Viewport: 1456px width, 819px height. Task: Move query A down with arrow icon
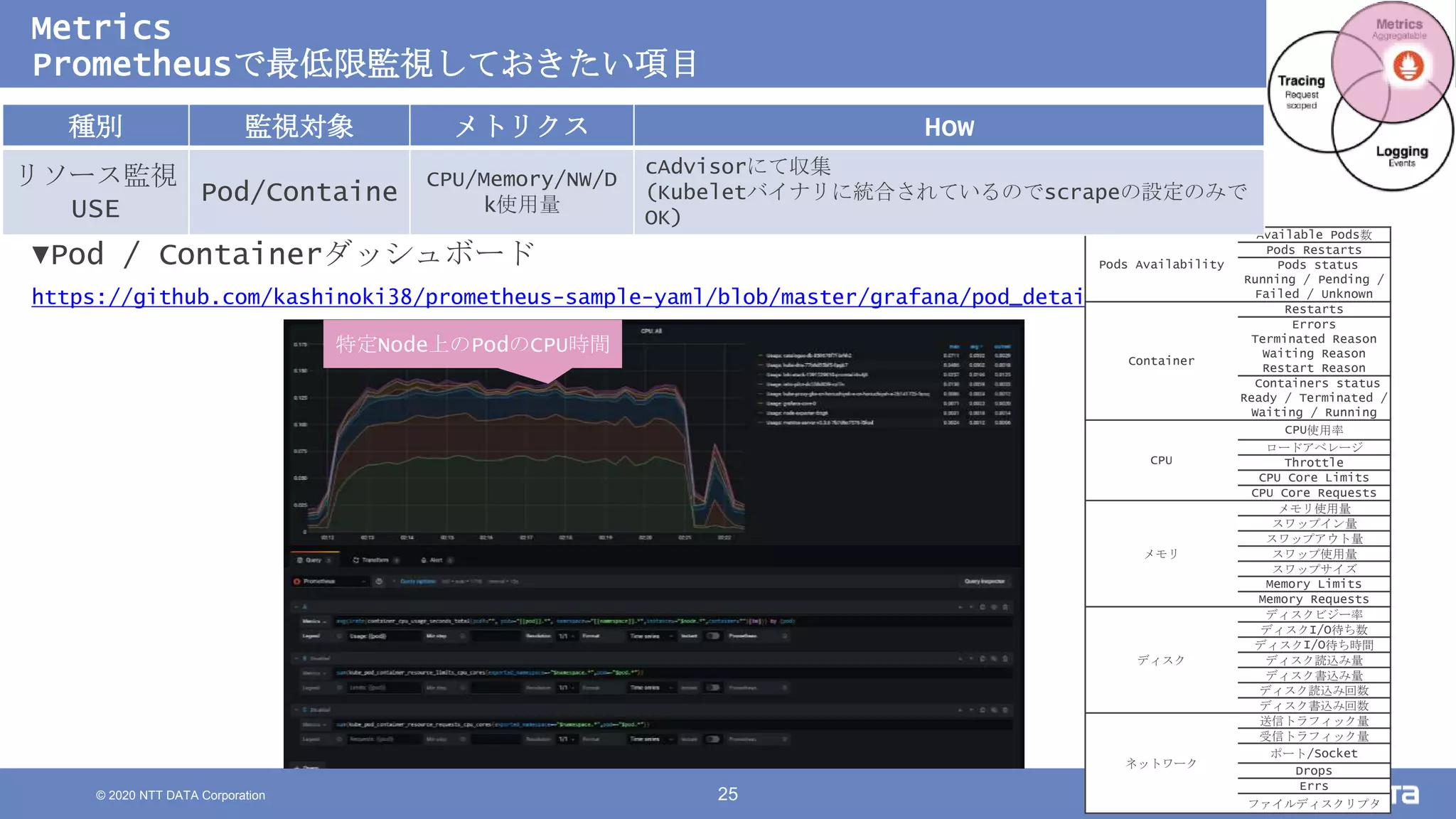click(972, 607)
